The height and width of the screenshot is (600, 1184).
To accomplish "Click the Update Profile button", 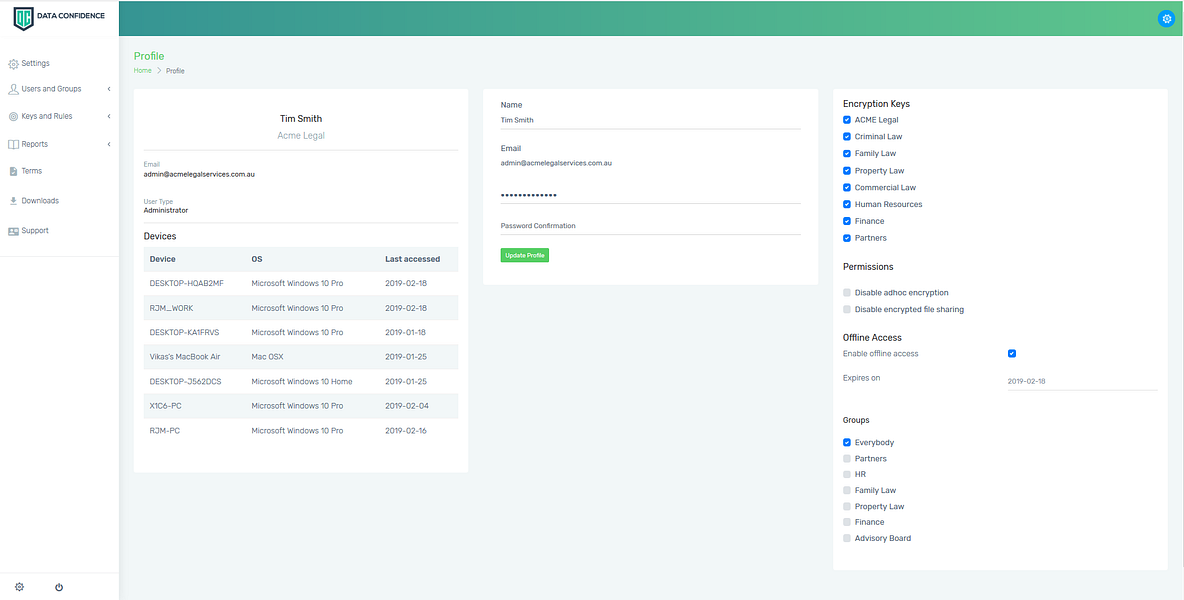I will [x=525, y=255].
